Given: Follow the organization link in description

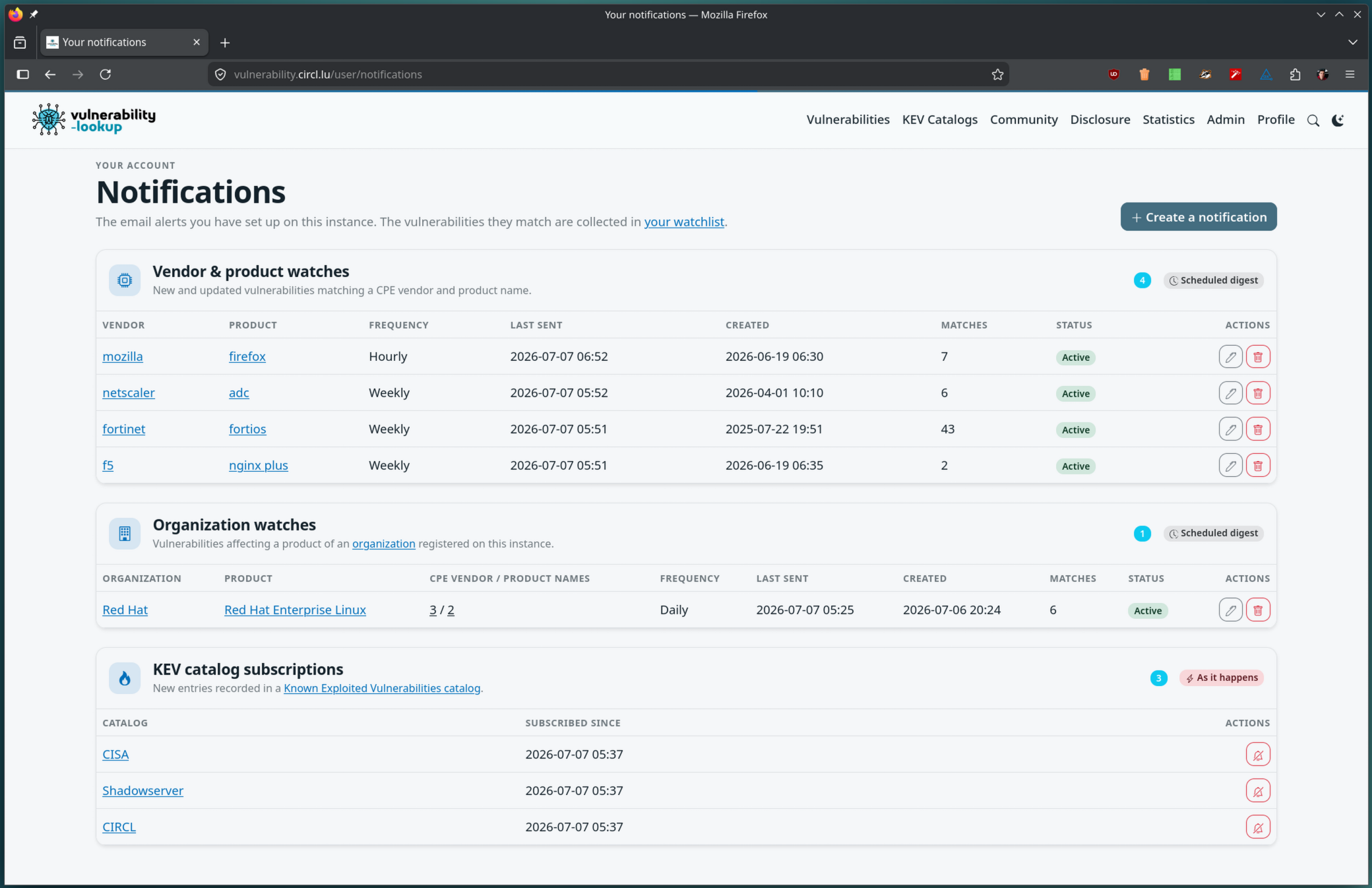Looking at the screenshot, I should (384, 544).
